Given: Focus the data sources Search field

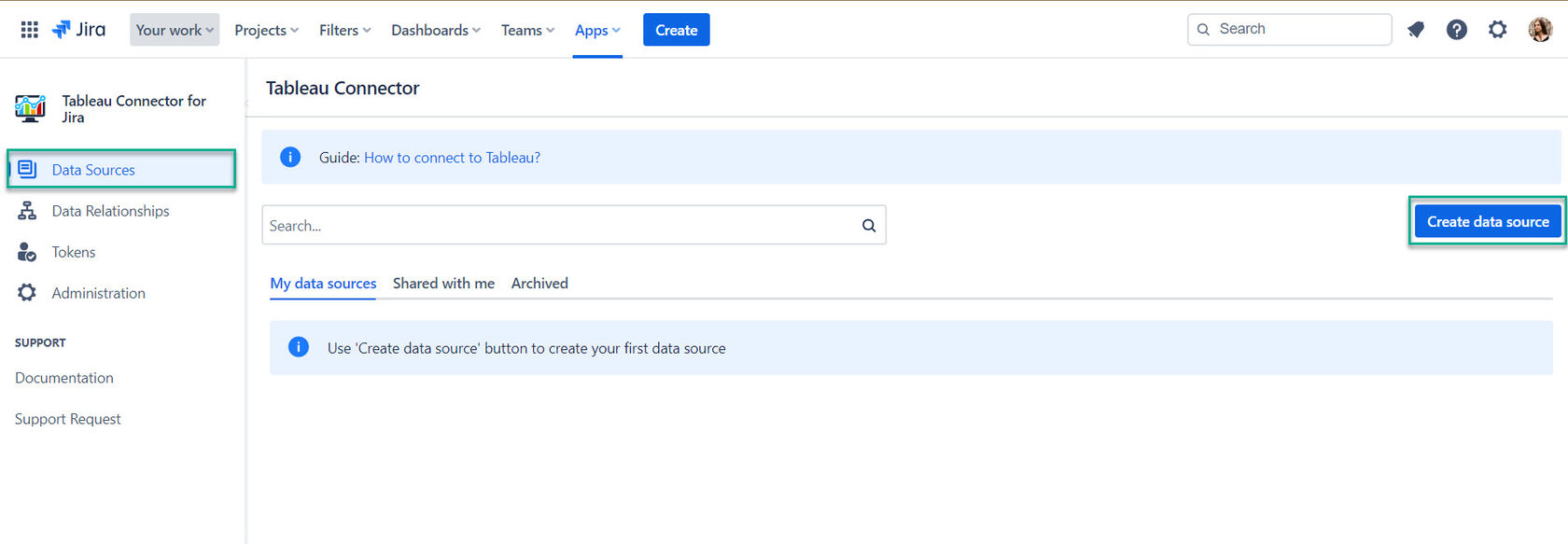Looking at the screenshot, I should (574, 226).
